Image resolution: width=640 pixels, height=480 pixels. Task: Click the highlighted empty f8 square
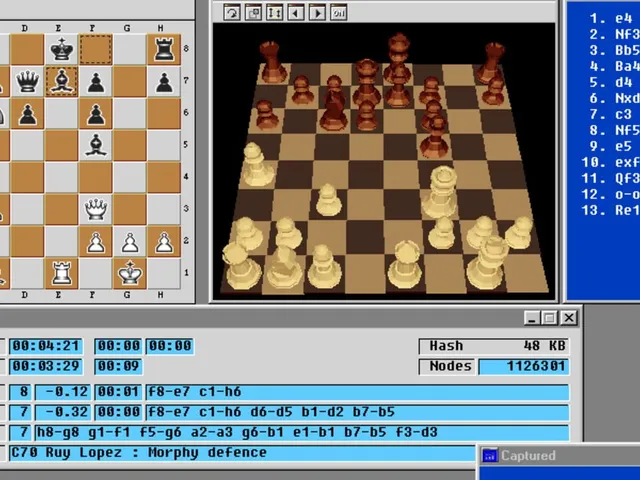click(x=96, y=49)
